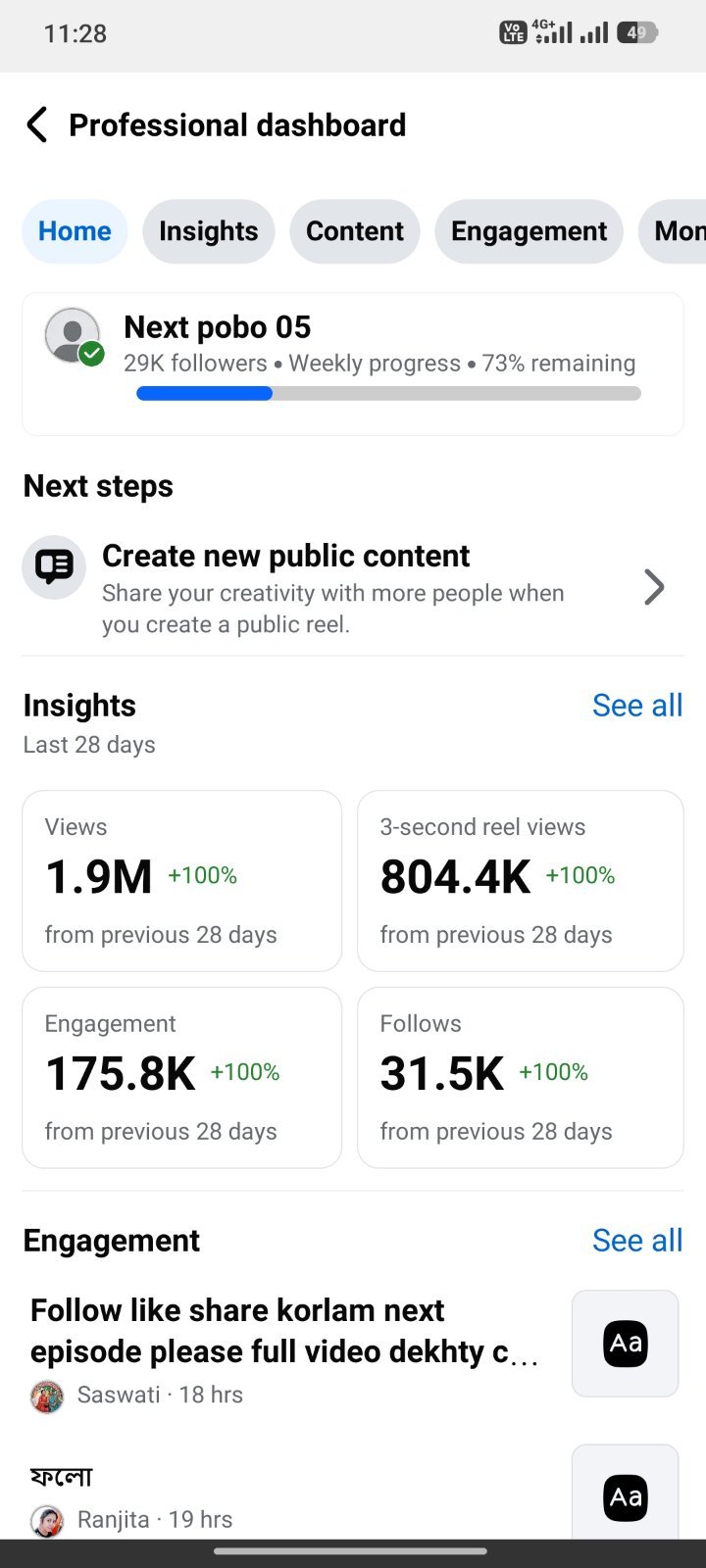Show the partially visible Mon tab
The width and height of the screenshot is (706, 1568).
pyautogui.click(x=674, y=231)
